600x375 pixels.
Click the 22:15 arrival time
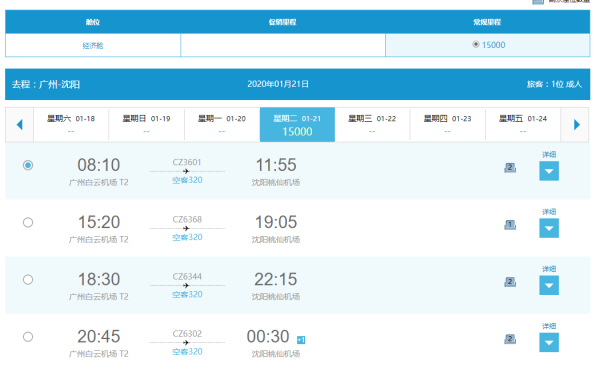click(x=276, y=279)
